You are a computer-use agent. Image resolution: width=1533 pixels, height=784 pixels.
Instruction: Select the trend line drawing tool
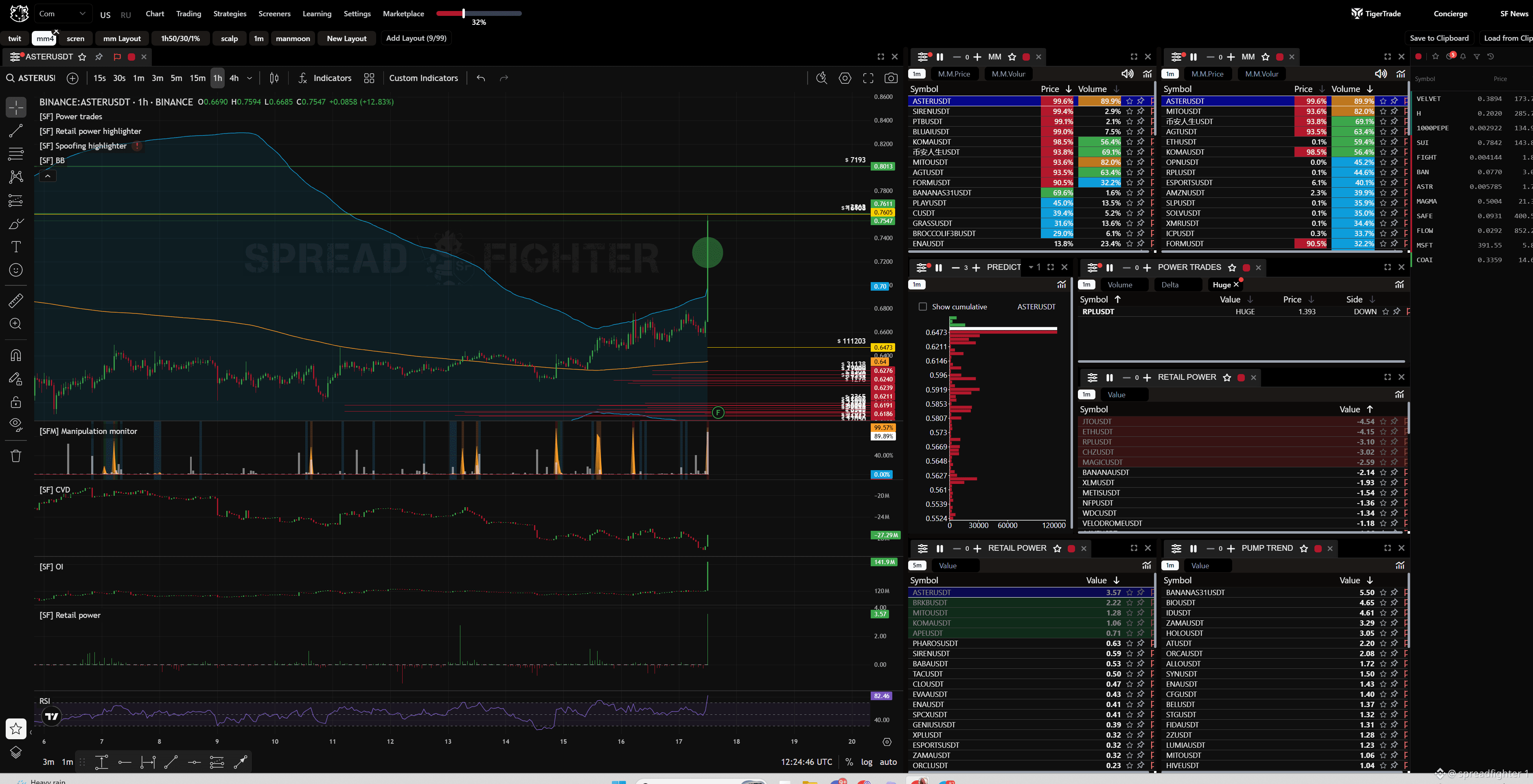point(16,130)
